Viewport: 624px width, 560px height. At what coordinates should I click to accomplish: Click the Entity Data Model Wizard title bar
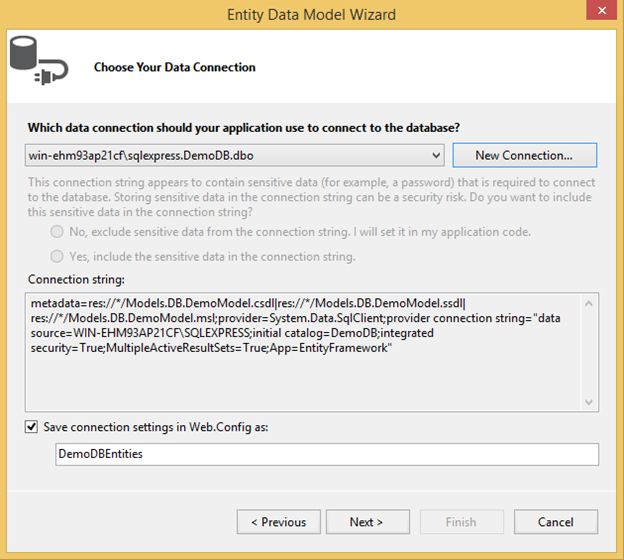tap(311, 14)
